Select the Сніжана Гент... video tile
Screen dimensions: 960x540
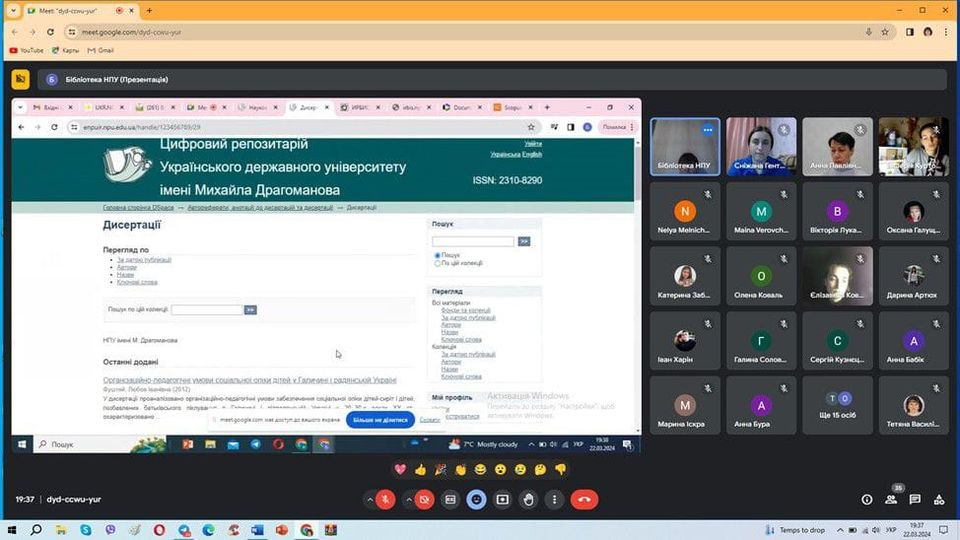[x=761, y=147]
